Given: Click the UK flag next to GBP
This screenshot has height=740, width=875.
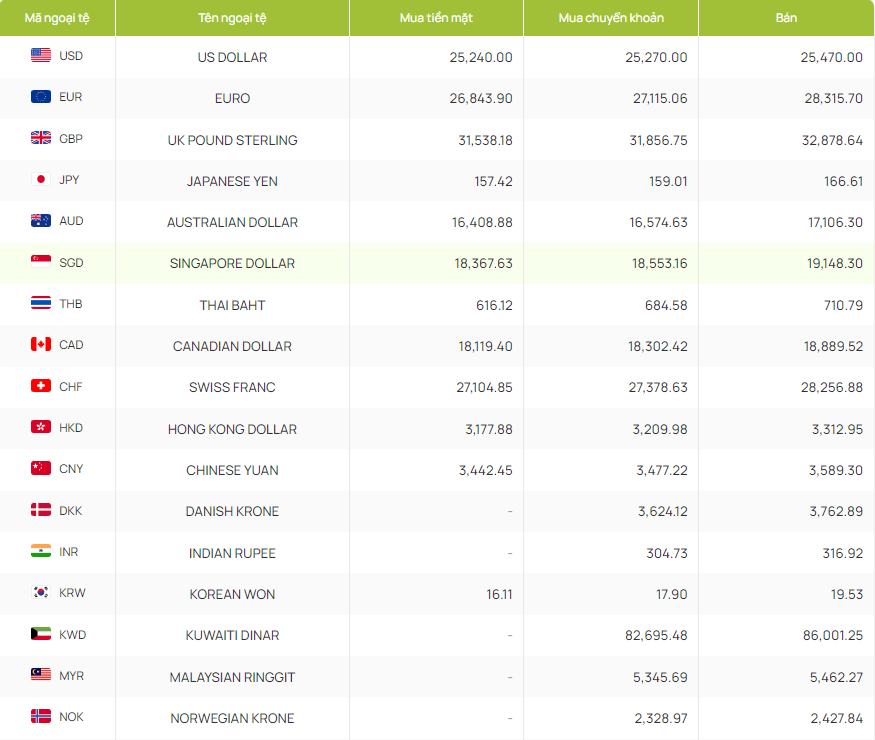Looking at the screenshot, I should coord(41,138).
